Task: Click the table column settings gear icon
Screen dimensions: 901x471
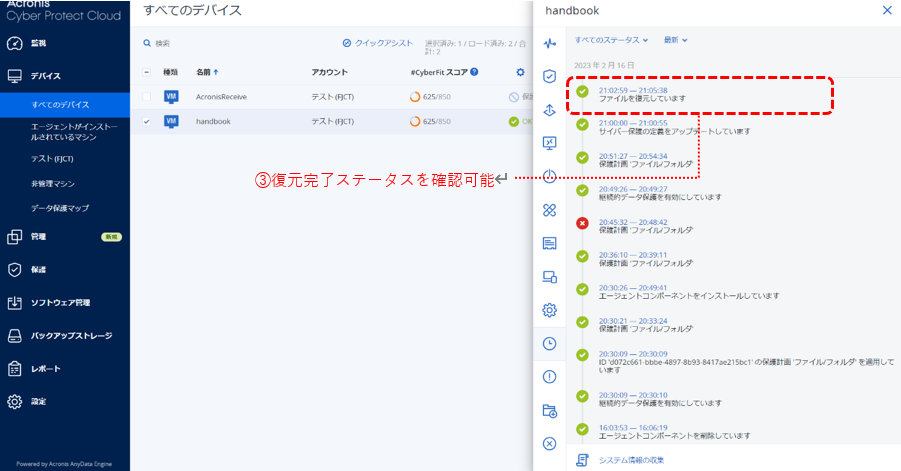Action: pyautogui.click(x=520, y=72)
